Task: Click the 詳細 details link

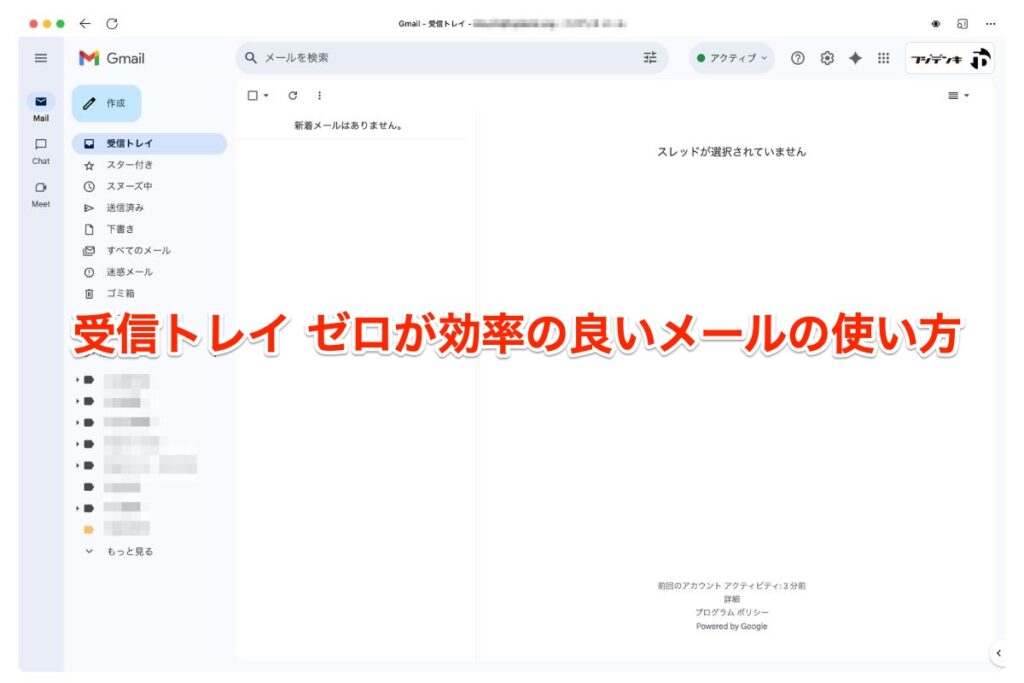Action: coord(731,599)
